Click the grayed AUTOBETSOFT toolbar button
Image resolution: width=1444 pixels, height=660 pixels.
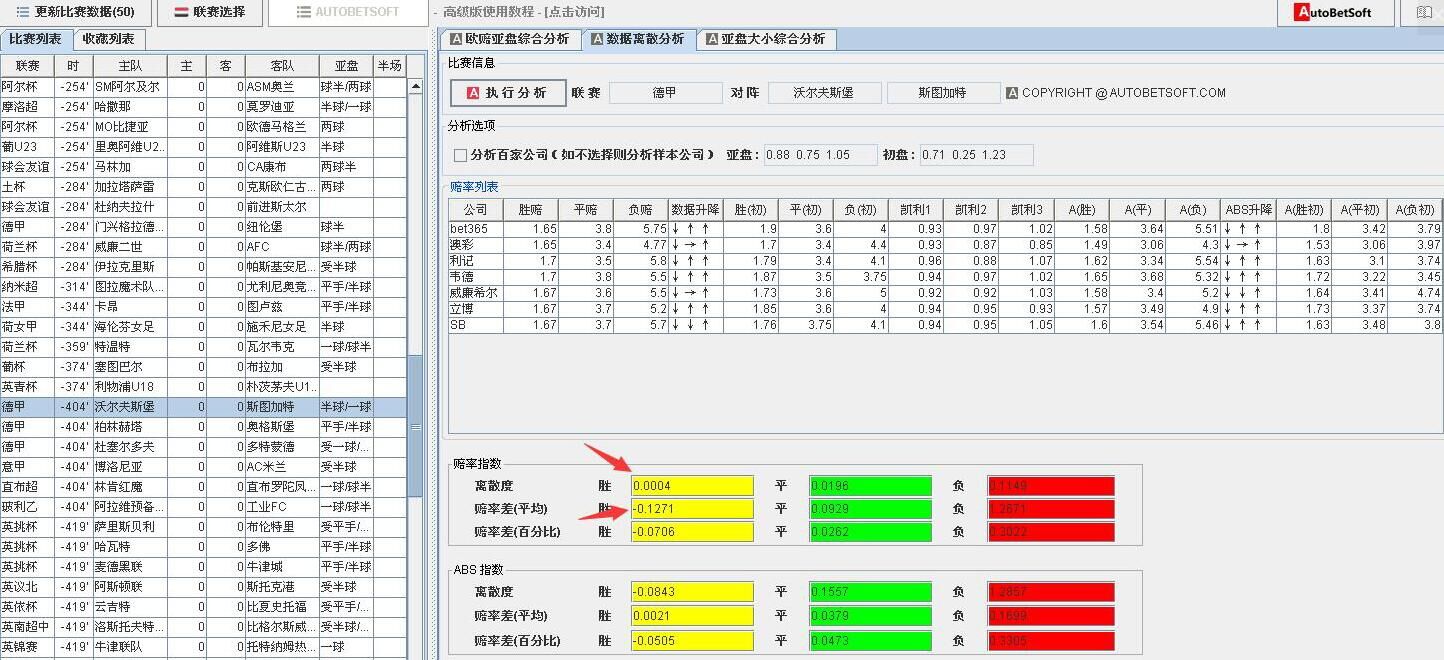coord(347,12)
